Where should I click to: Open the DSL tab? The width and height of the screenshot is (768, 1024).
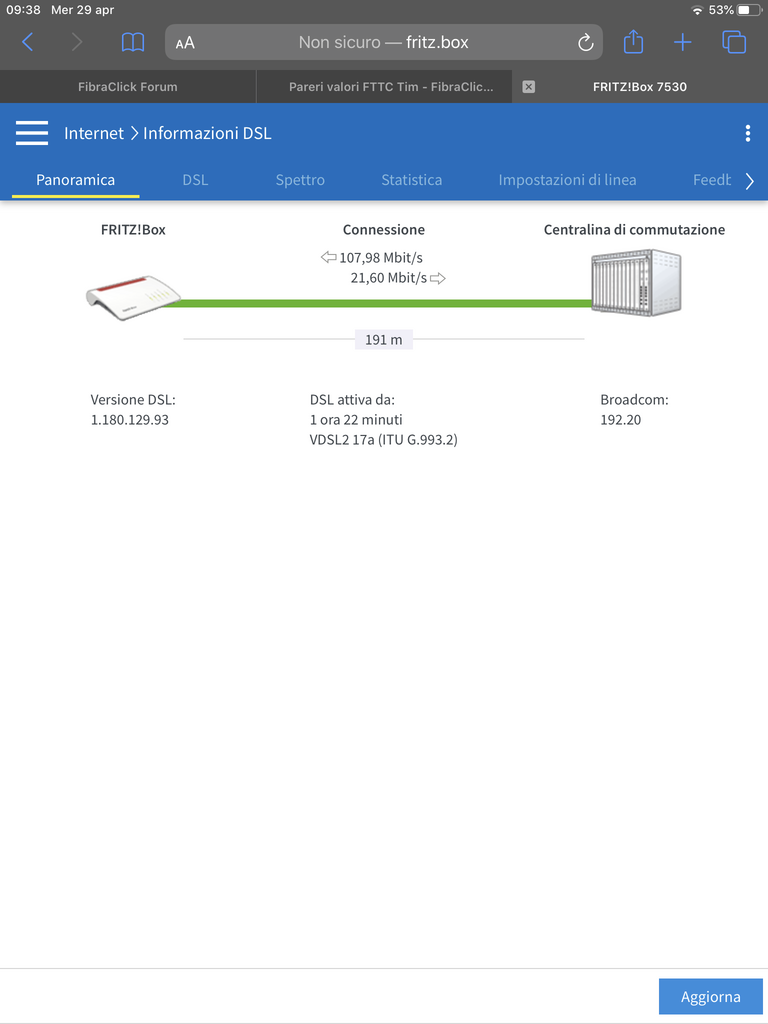[195, 180]
